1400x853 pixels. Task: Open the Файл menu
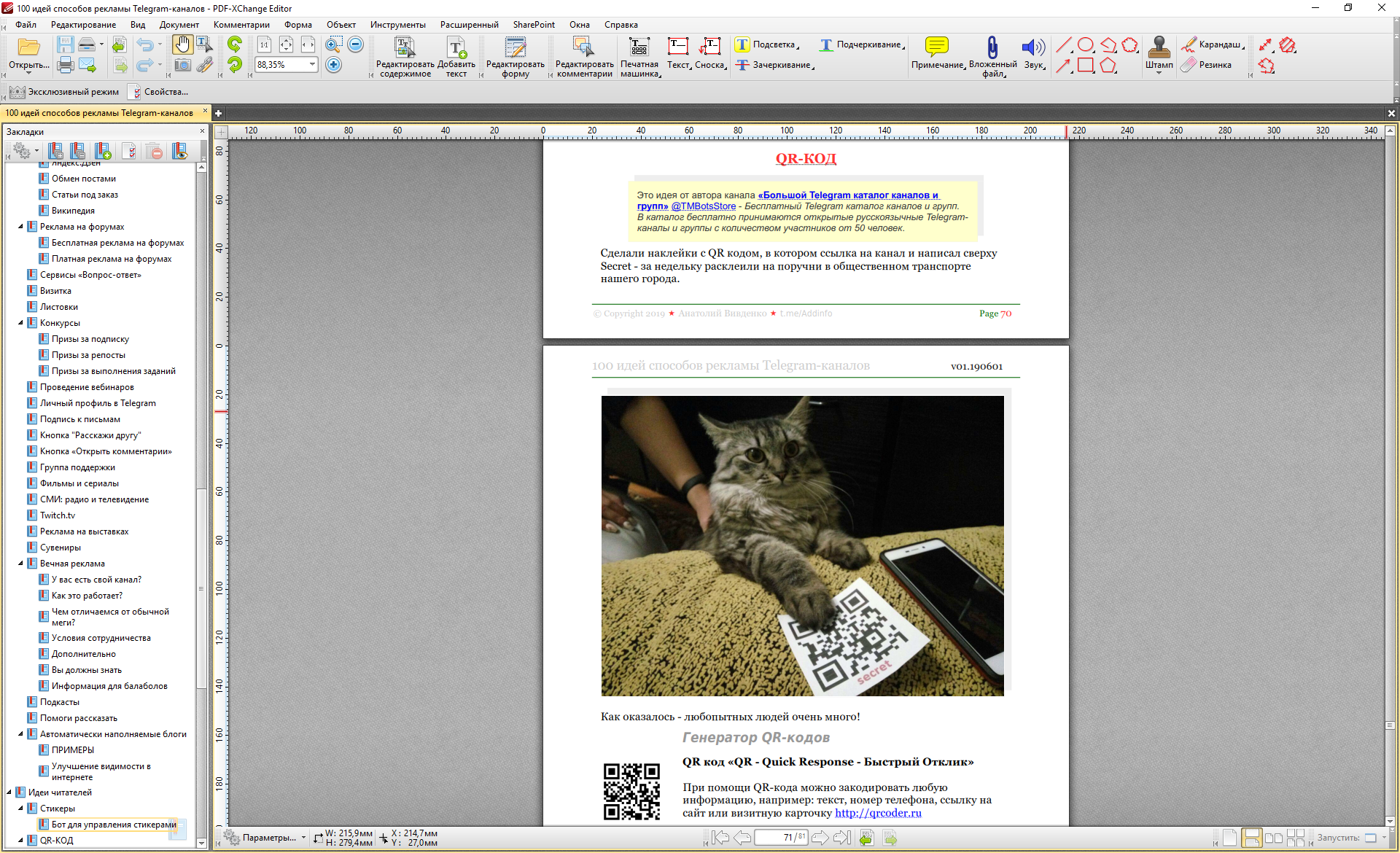pos(26,25)
